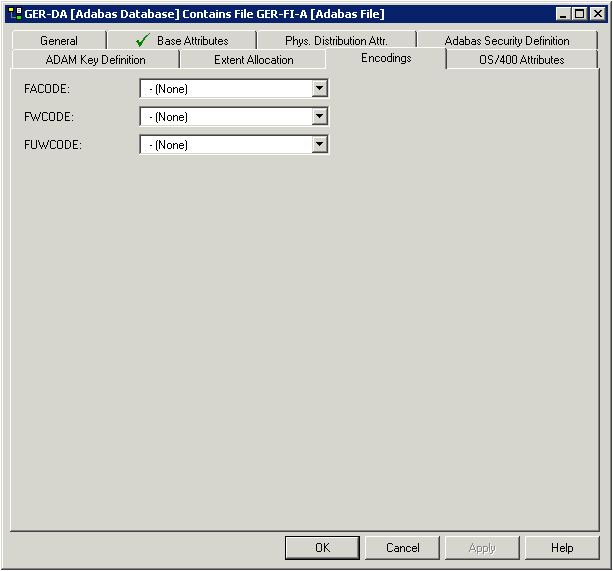The width and height of the screenshot is (613, 571).
Task: Click the Adabas application icon in title bar
Action: (x=14, y=14)
